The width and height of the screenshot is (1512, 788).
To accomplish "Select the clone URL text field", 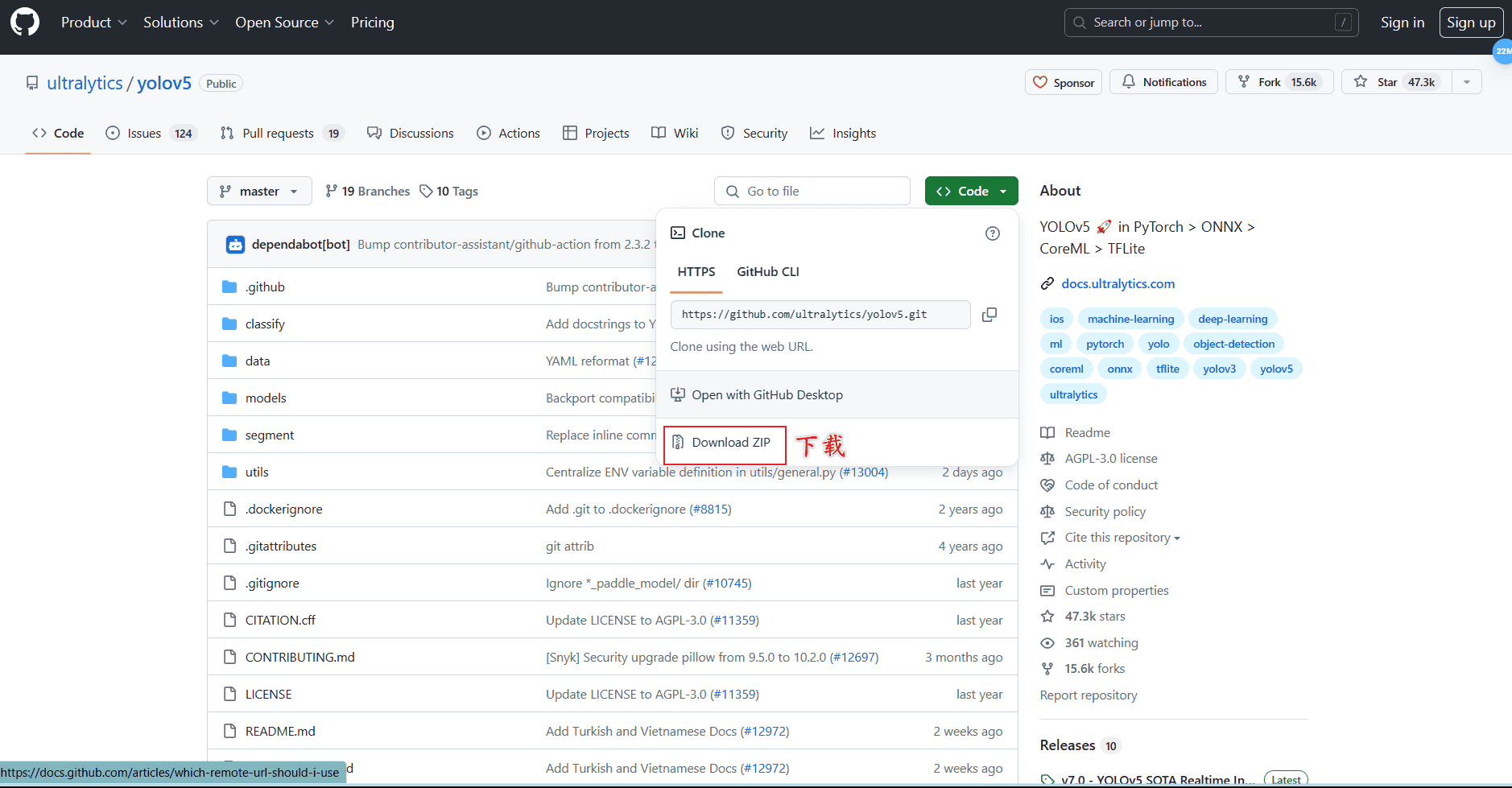I will click(x=820, y=315).
